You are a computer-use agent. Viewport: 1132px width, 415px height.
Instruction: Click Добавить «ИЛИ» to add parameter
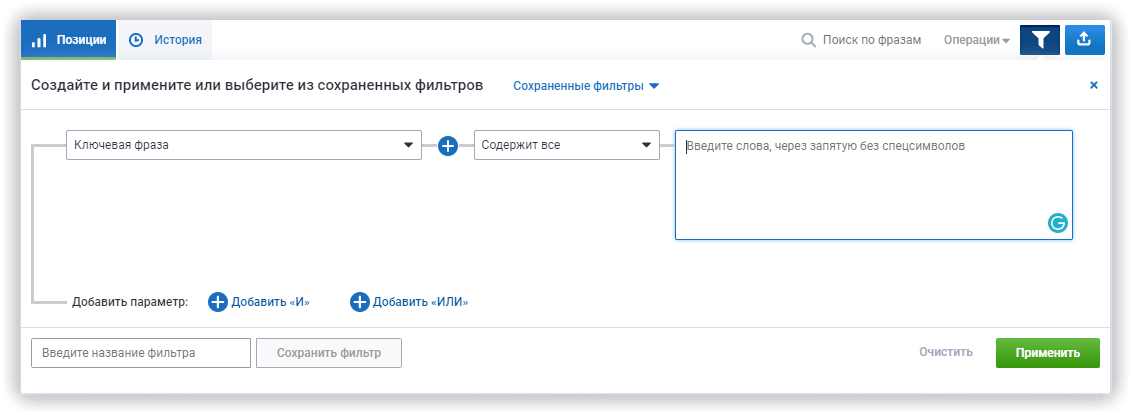pyautogui.click(x=409, y=302)
